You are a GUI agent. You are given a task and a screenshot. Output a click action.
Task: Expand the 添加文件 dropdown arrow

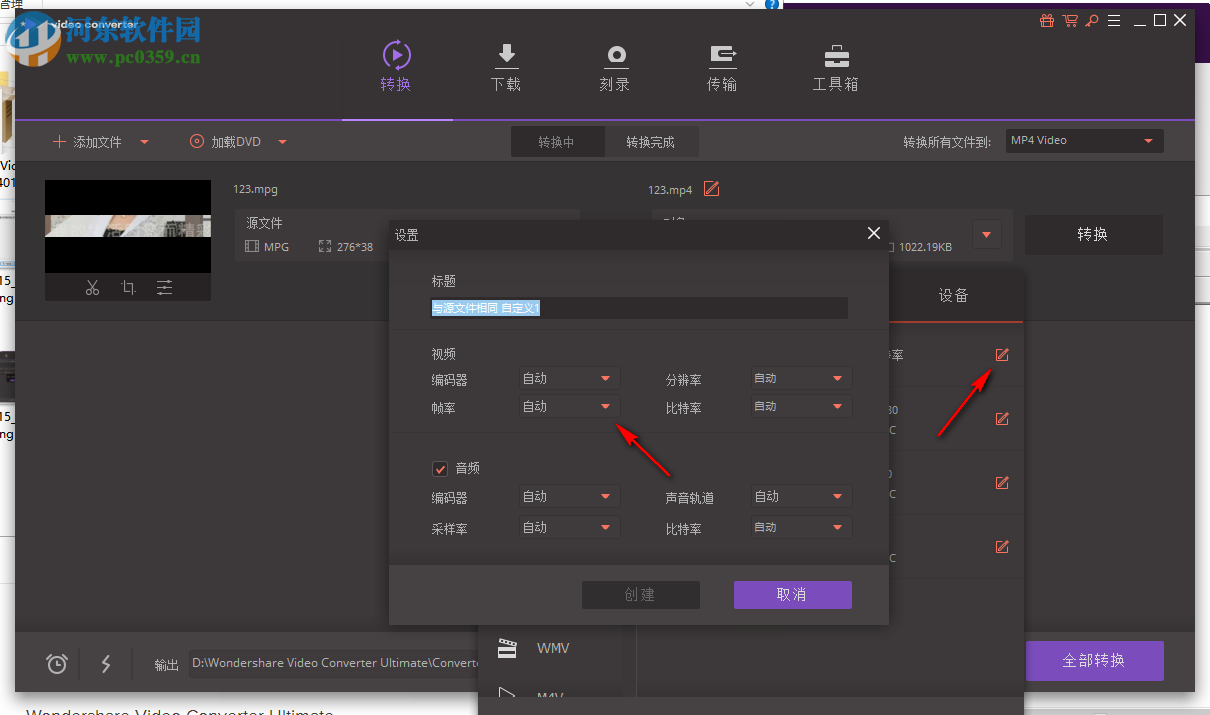(x=144, y=142)
